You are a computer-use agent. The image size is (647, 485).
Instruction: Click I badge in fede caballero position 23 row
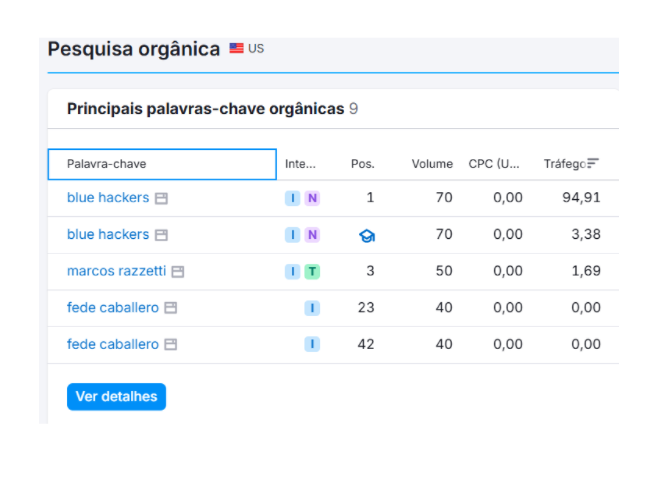pos(312,308)
